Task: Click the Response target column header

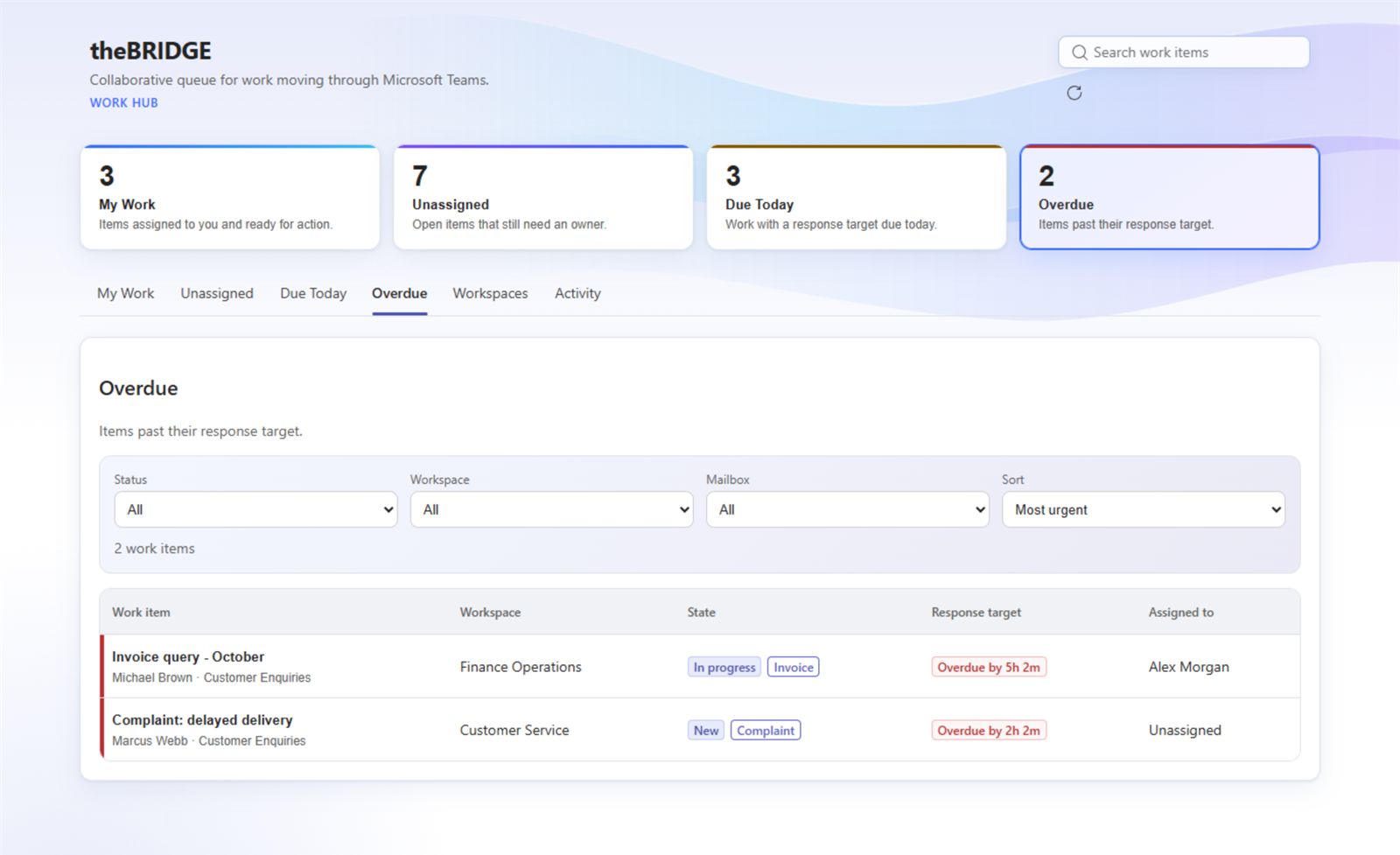Action: coord(976,613)
